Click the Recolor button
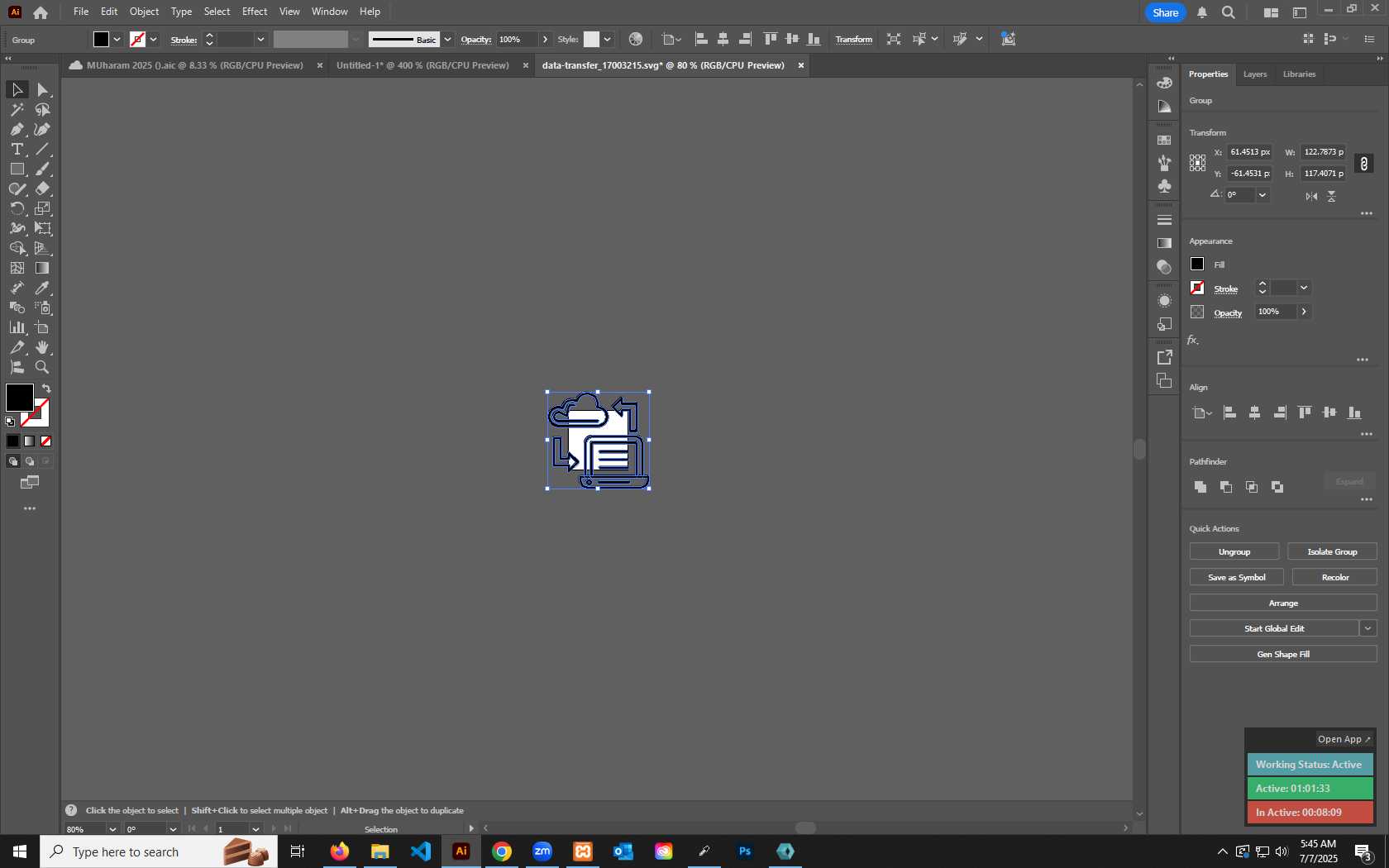Image resolution: width=1389 pixels, height=868 pixels. (x=1334, y=577)
